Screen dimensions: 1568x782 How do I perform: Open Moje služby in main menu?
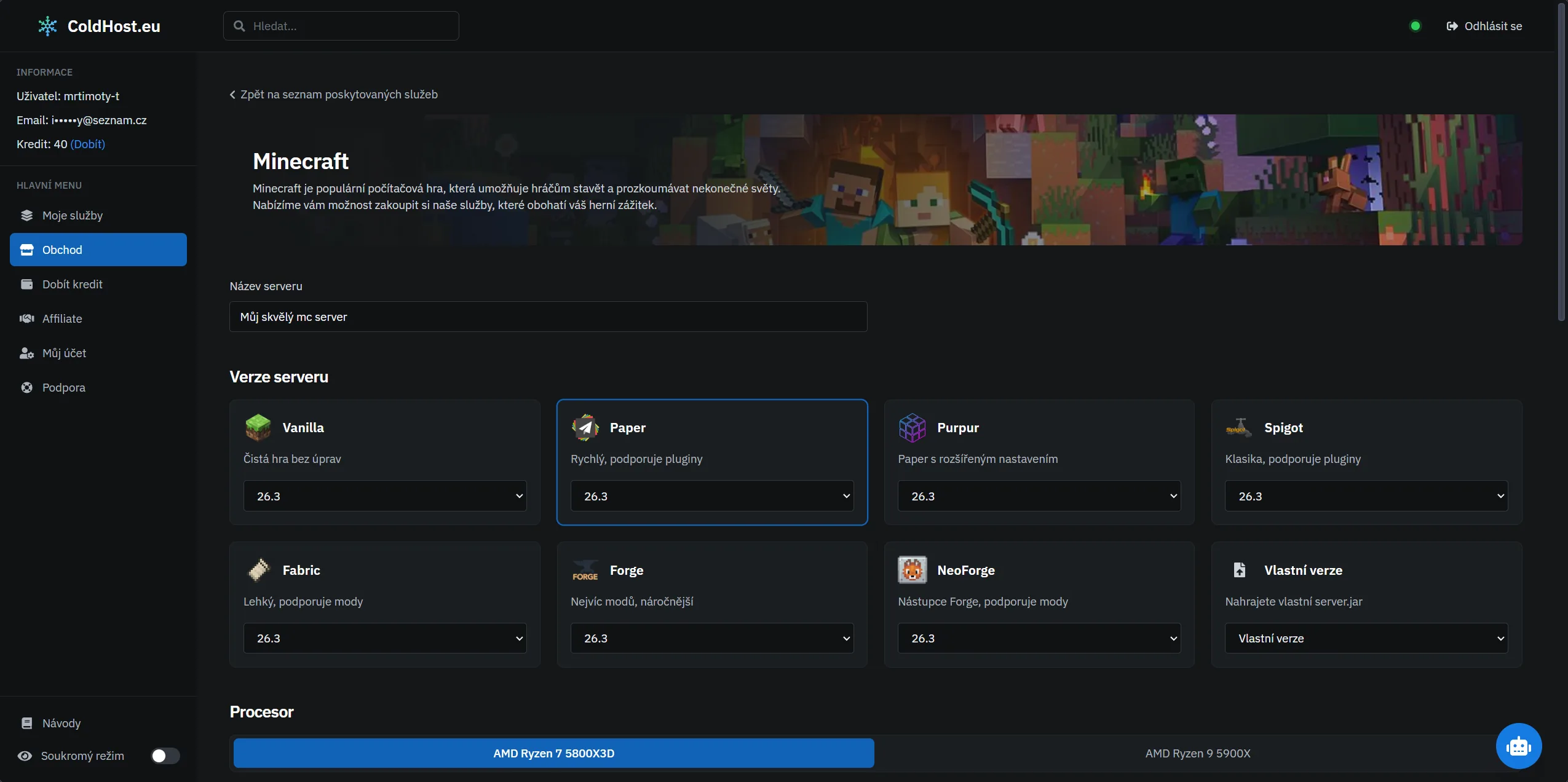point(98,215)
